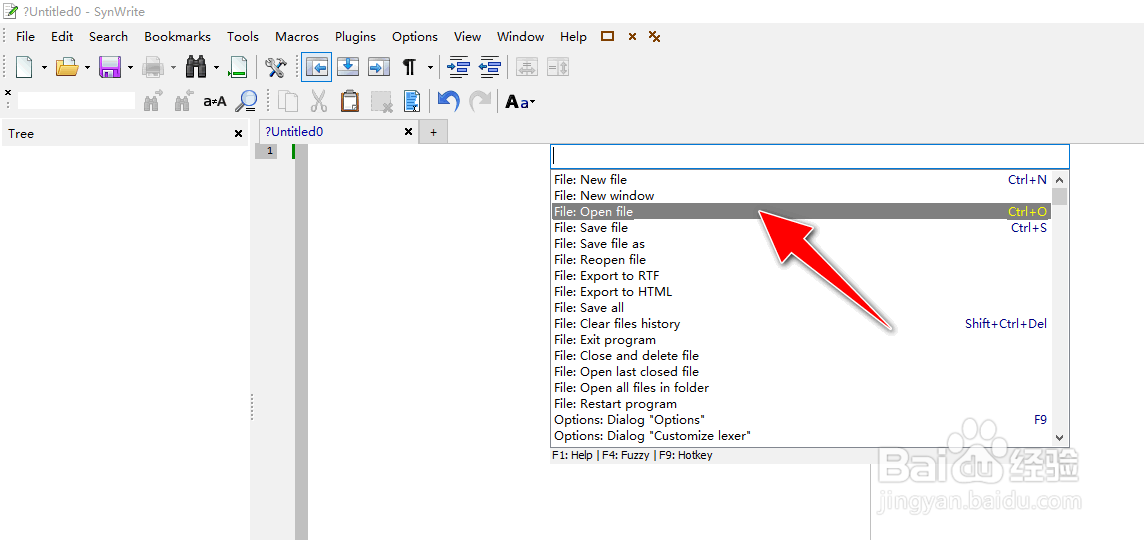Image resolution: width=1144 pixels, height=540 pixels.
Task: Open the Search menu
Action: point(108,36)
